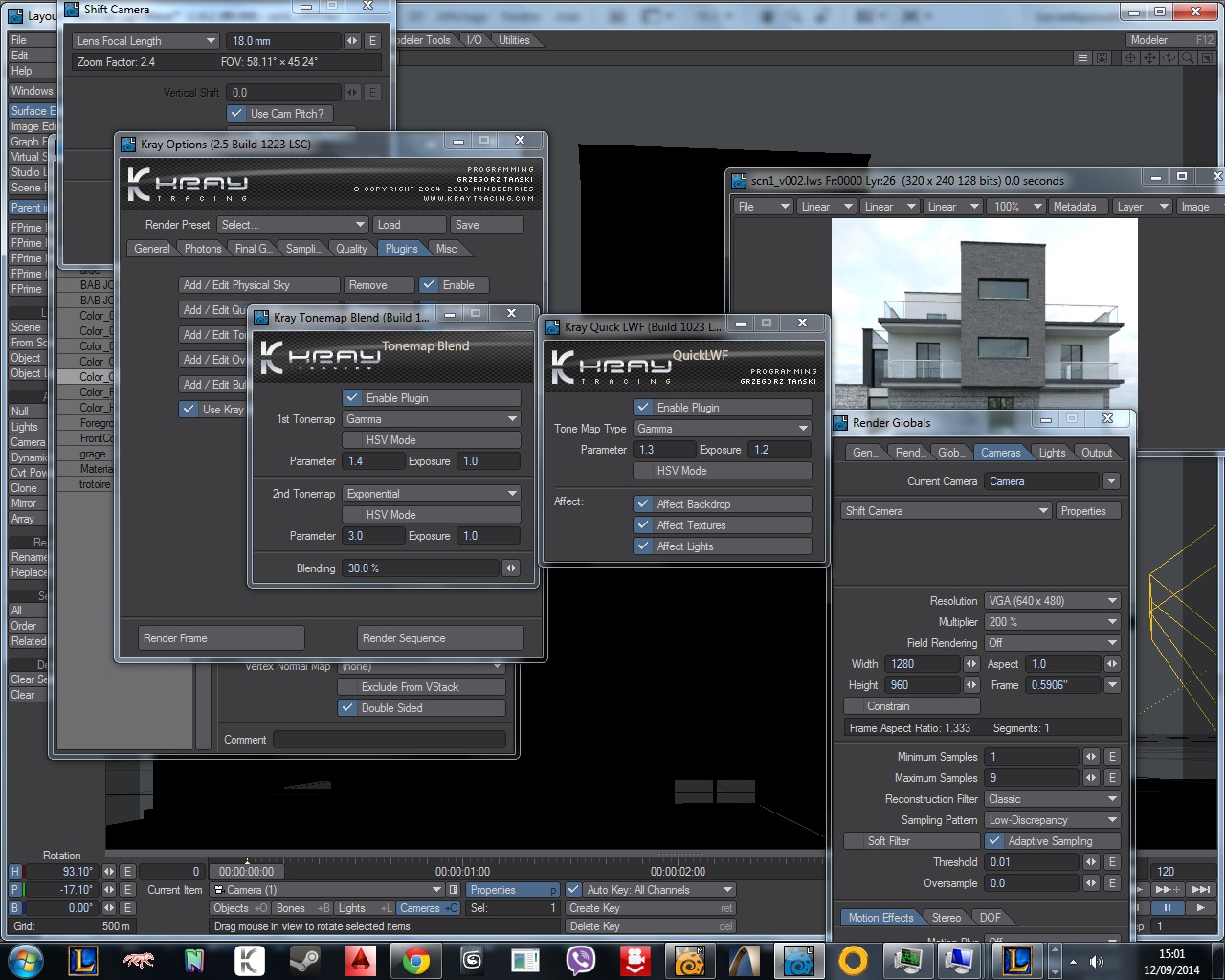Toggle the Affect Backdrop checkbox
The height and width of the screenshot is (980, 1225).
tap(642, 504)
